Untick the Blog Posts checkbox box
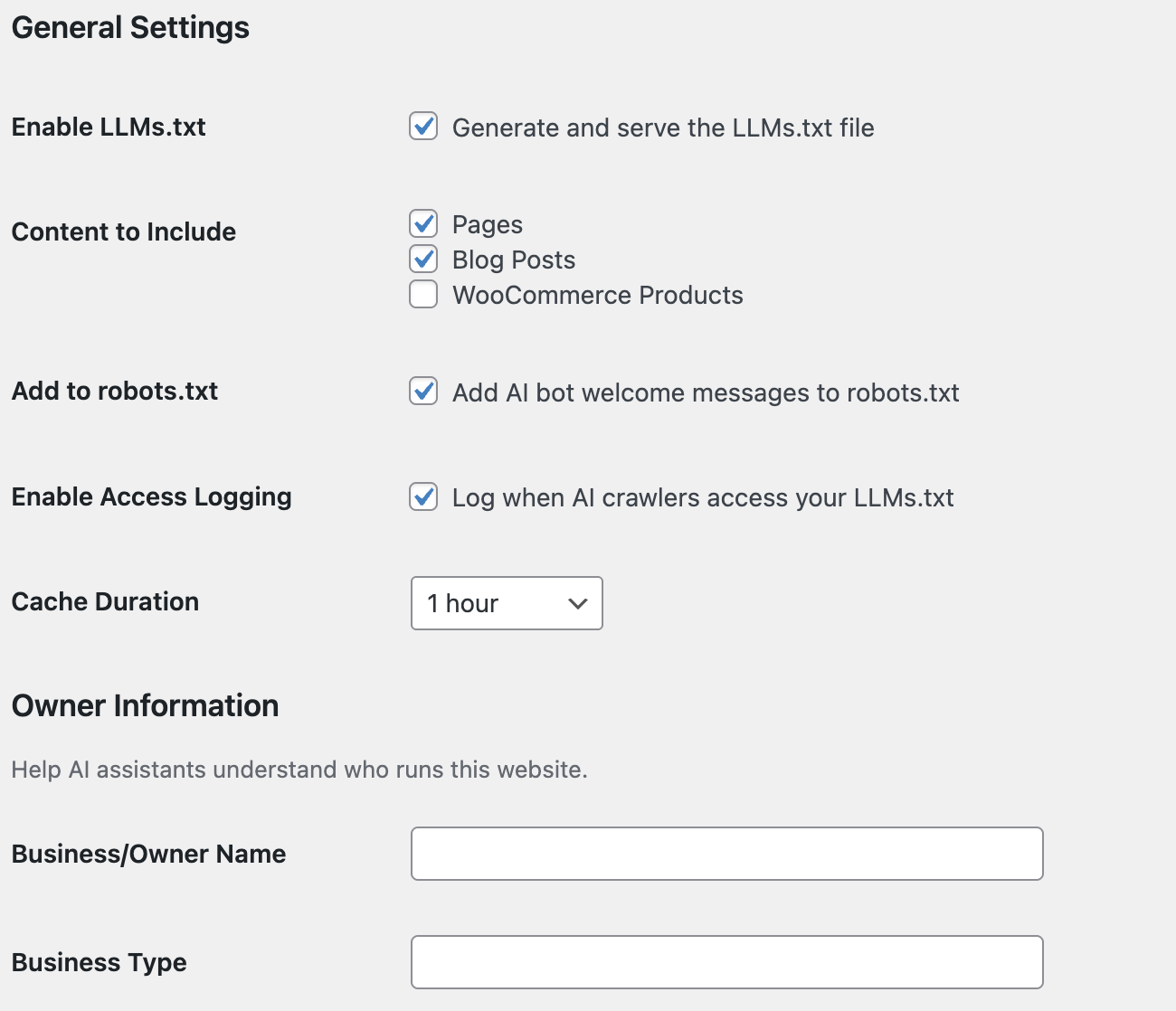The height and width of the screenshot is (1011, 1176). tap(423, 259)
